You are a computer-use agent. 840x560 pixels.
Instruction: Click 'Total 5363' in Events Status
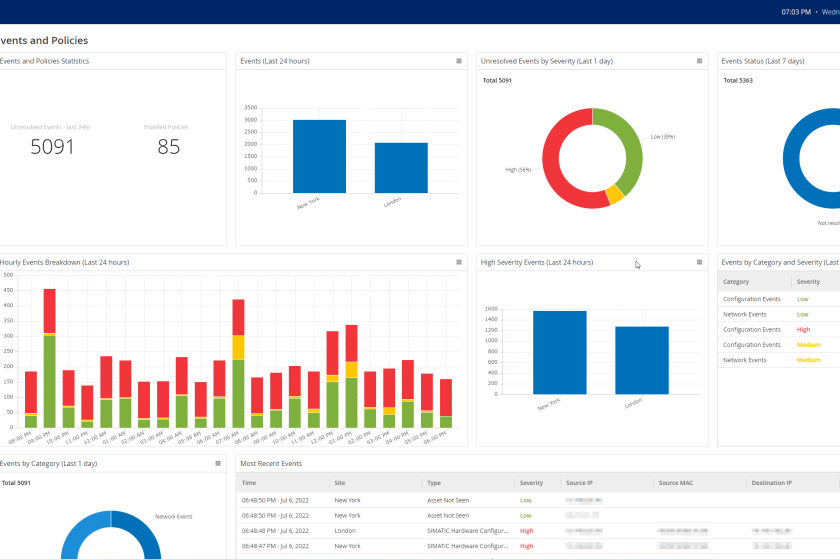738,80
